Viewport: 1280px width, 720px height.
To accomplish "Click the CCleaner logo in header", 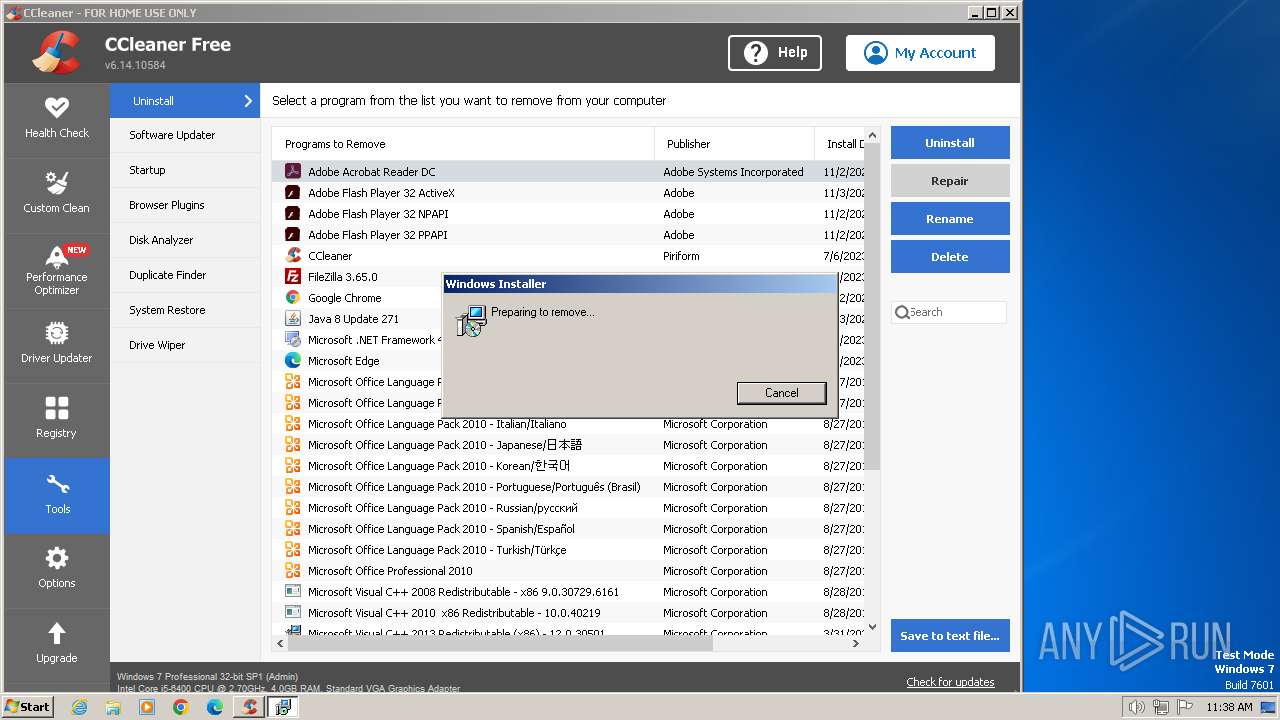I will point(56,53).
